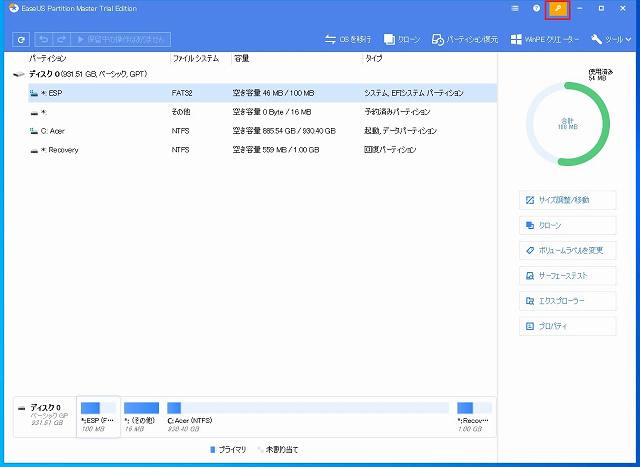Click the undo arrow icon
Viewport: 640px width, 467px height.
click(x=44, y=40)
